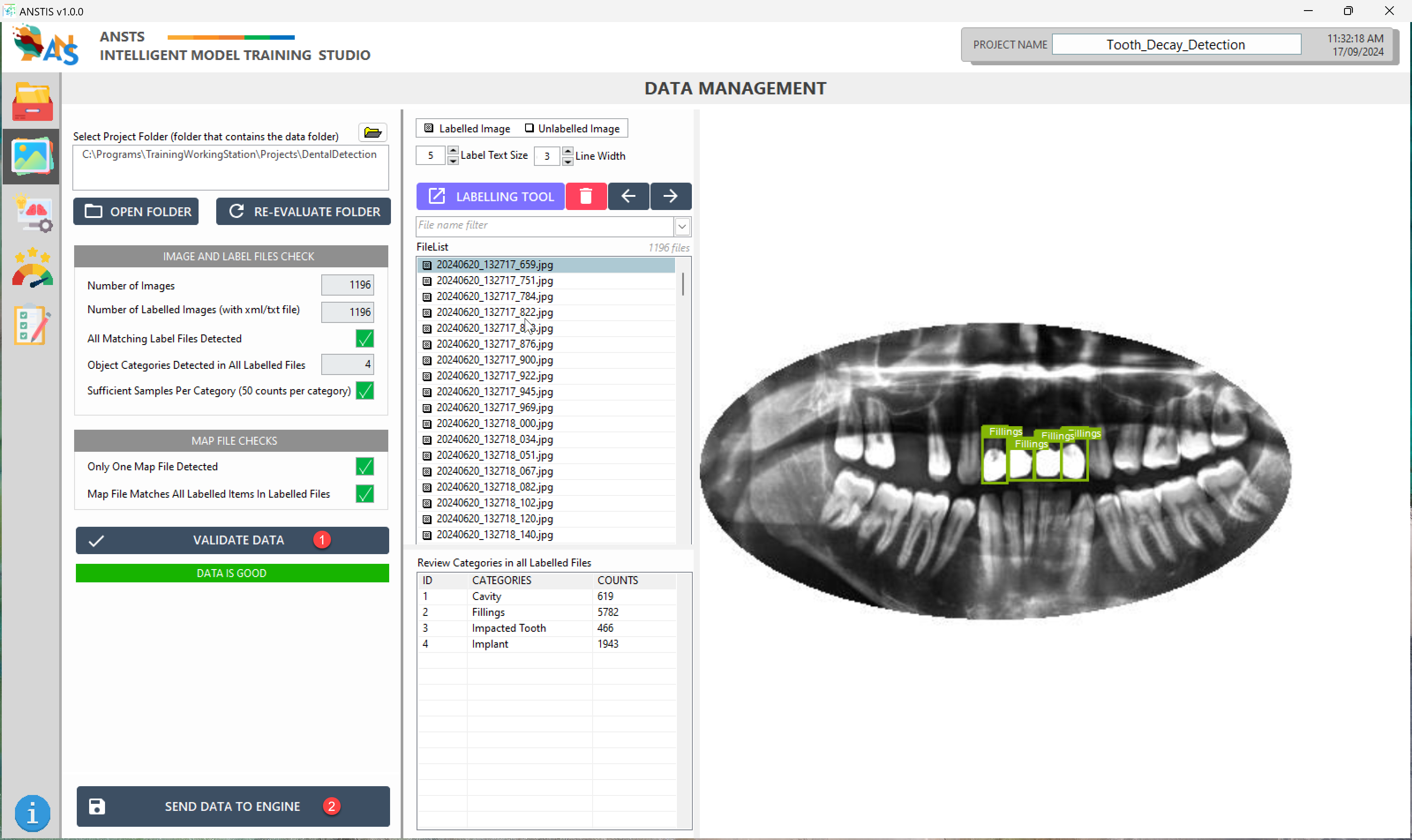
Task: Select the image data management sidebar icon
Action: click(x=31, y=156)
